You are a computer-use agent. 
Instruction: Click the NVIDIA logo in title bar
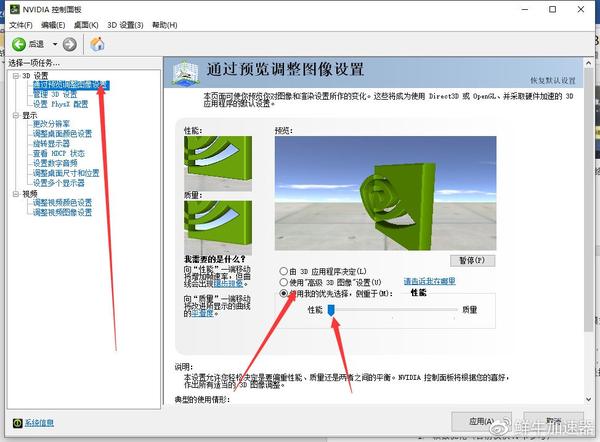(x=14, y=9)
